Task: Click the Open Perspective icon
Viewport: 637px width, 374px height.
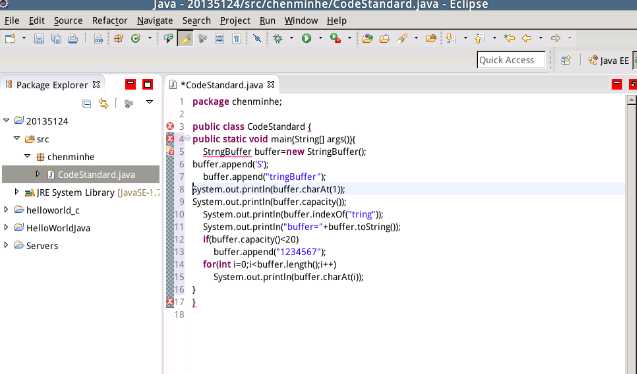Action: [x=566, y=61]
